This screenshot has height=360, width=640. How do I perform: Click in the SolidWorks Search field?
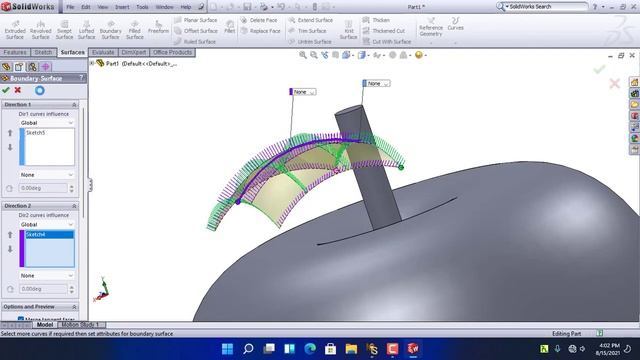547,7
